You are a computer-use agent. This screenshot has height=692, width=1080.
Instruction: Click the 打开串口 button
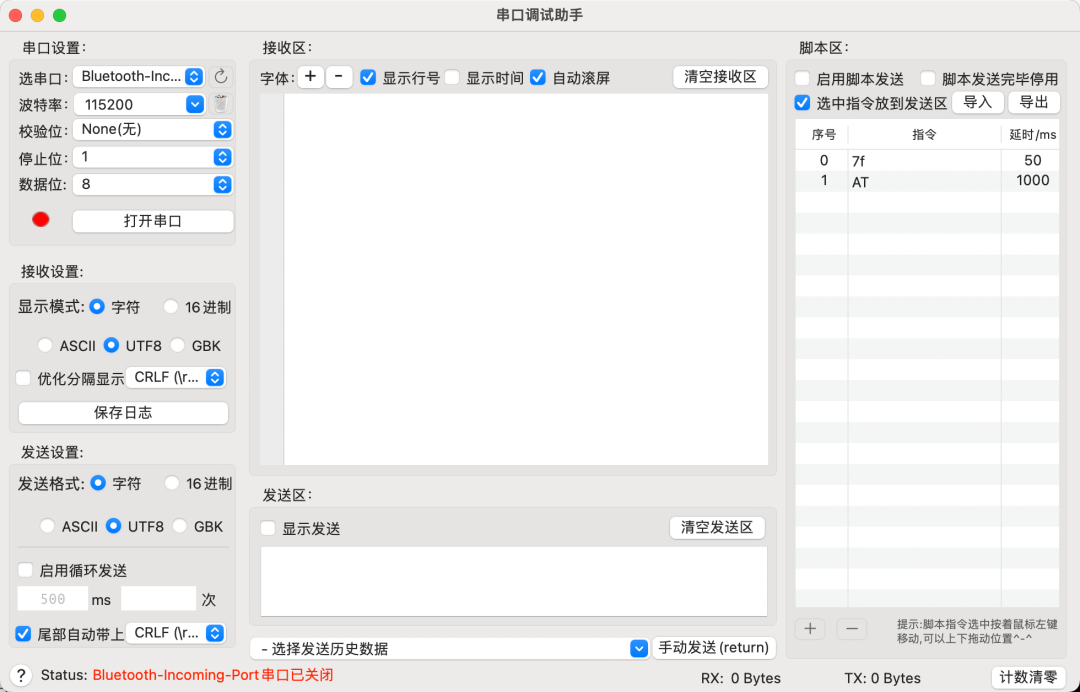point(152,221)
